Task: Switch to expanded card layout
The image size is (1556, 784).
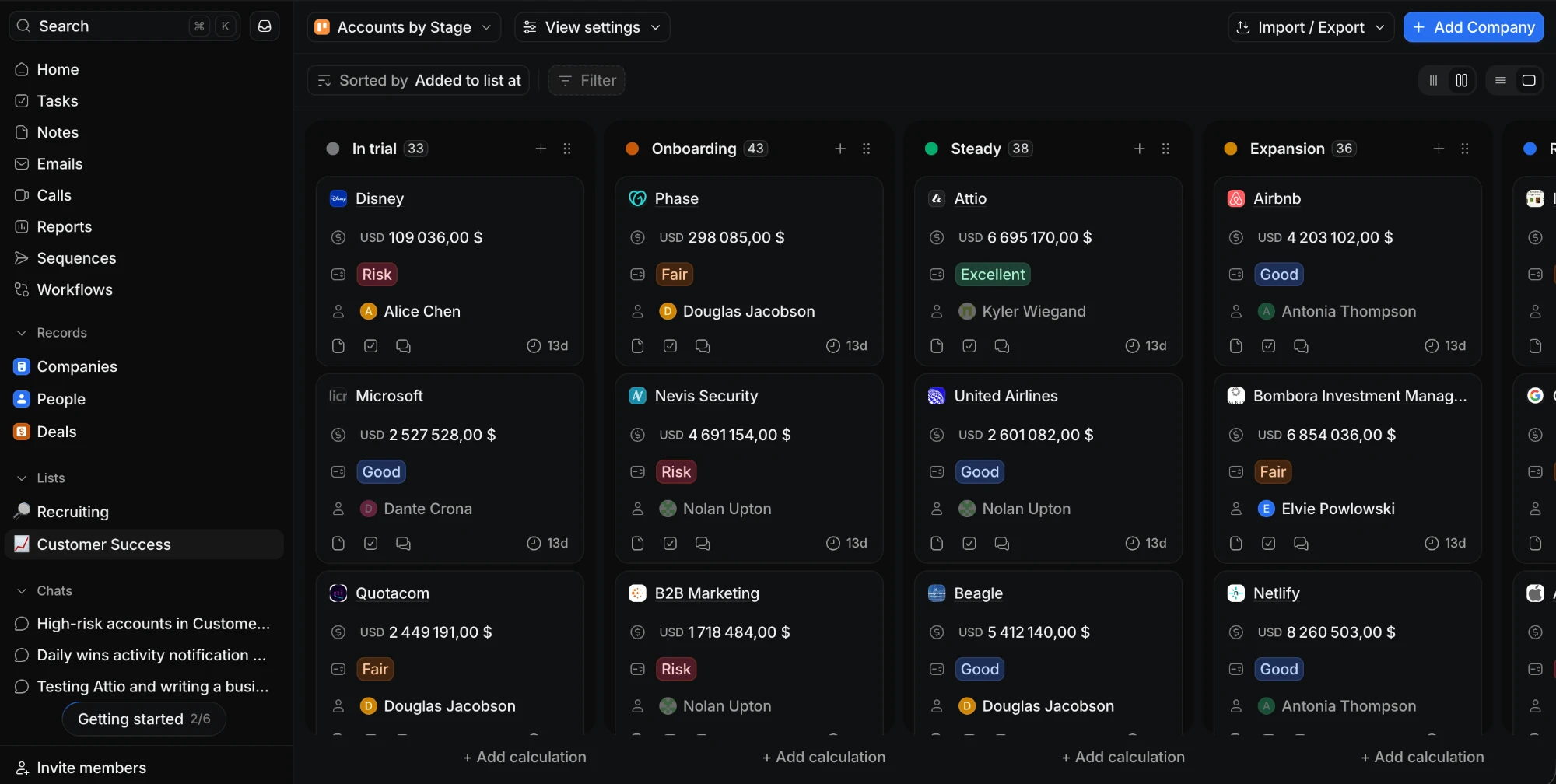Action: tap(1529, 80)
